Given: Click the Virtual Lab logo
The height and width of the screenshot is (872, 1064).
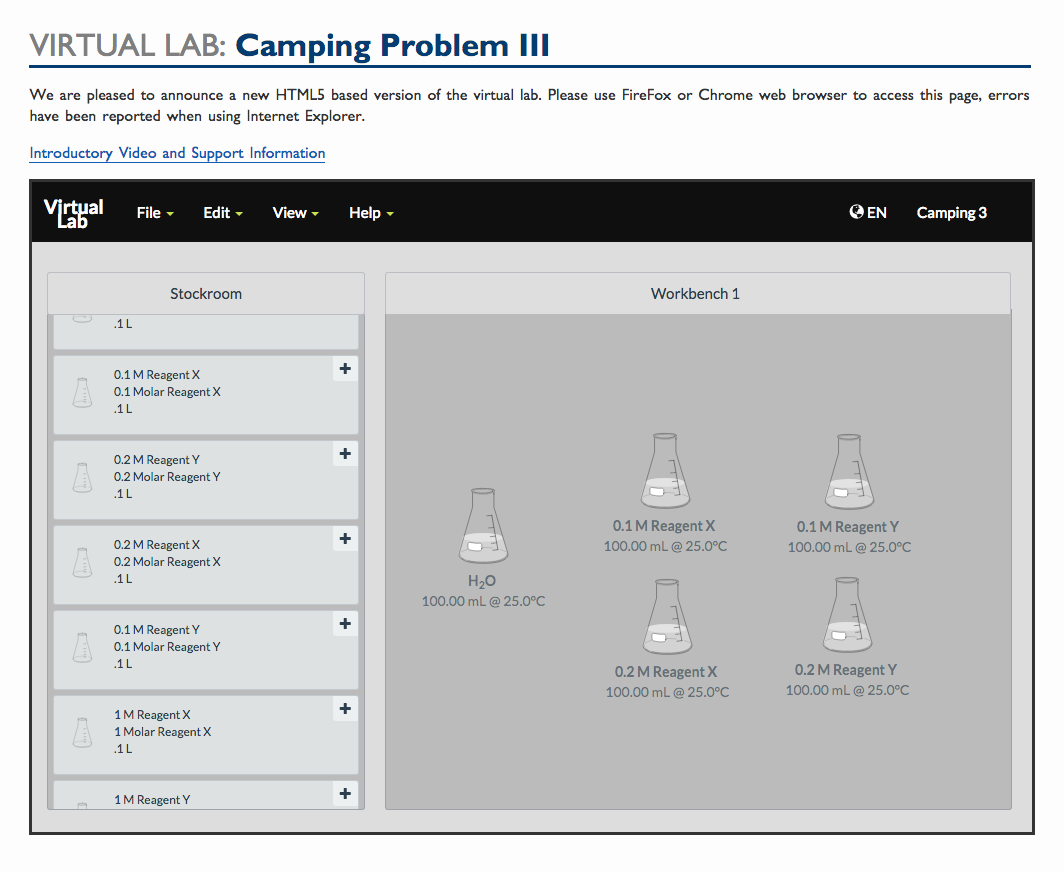Looking at the screenshot, I should [x=73, y=212].
